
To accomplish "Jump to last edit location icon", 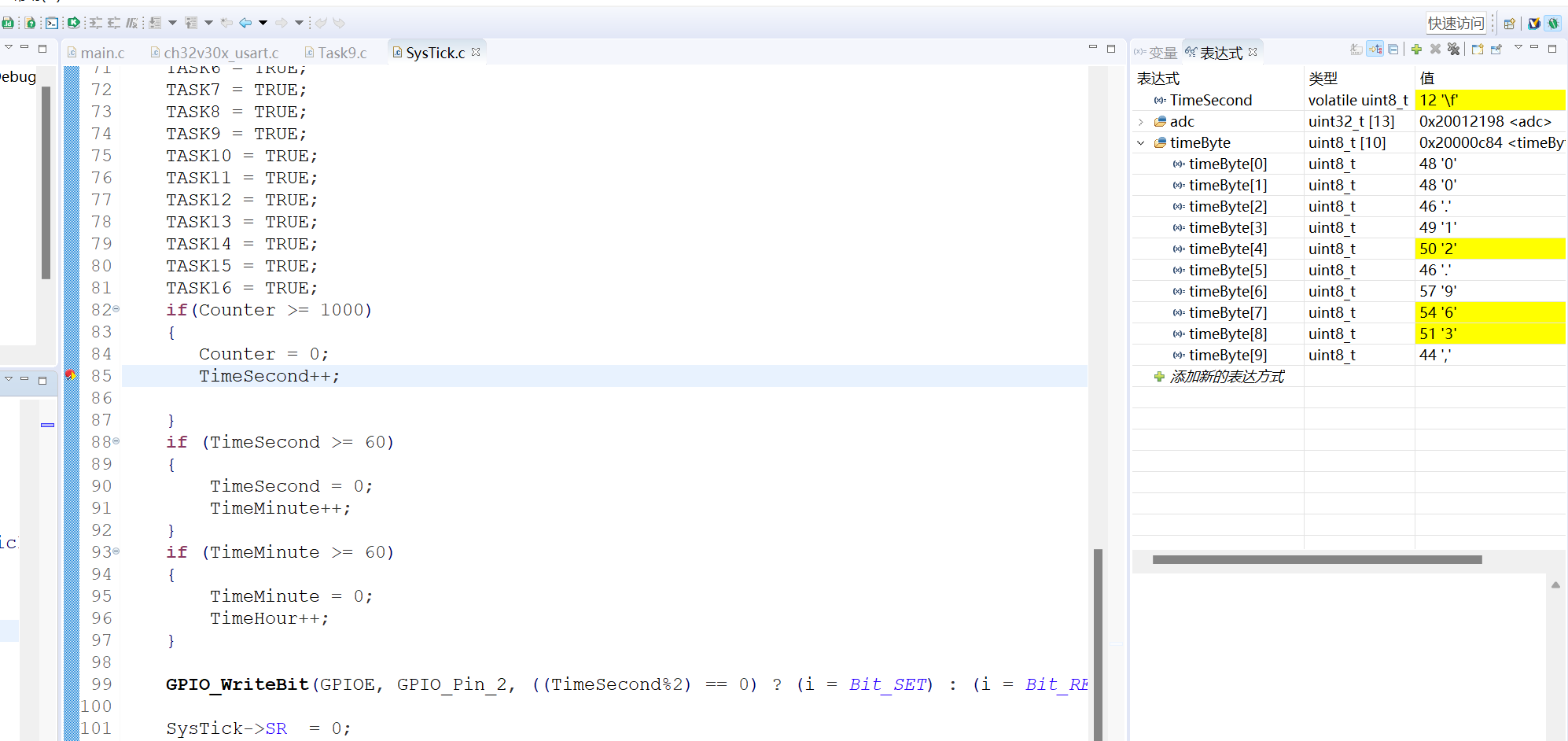I will pos(226,23).
